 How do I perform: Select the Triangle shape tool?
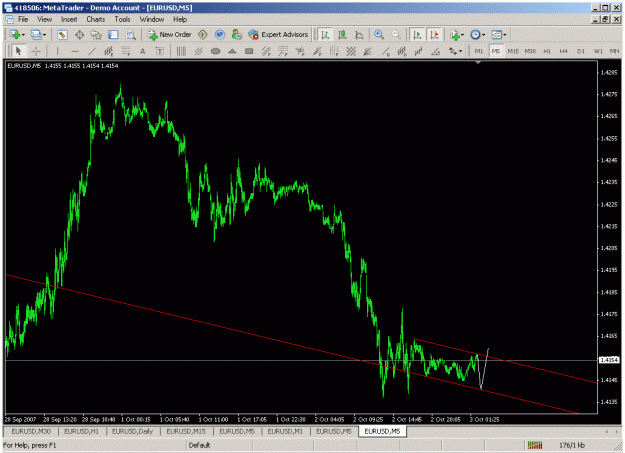click(x=232, y=51)
